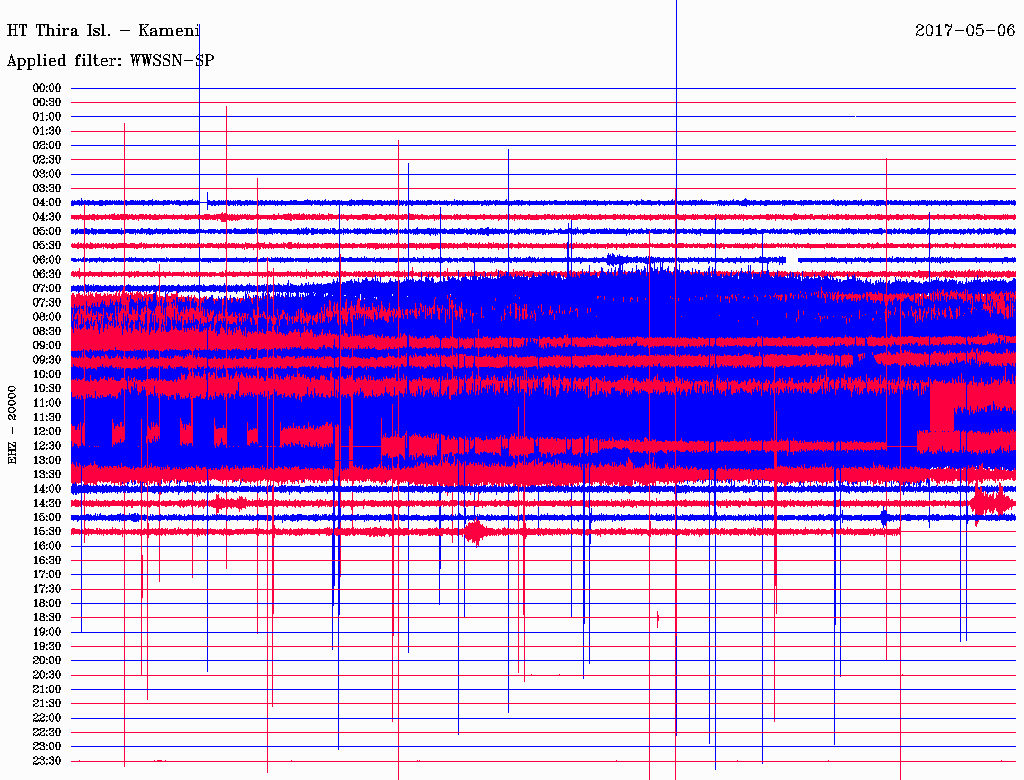Viewport: 1024px width, 780px height.
Task: Click the date label 2017-05-06
Action: tap(965, 30)
